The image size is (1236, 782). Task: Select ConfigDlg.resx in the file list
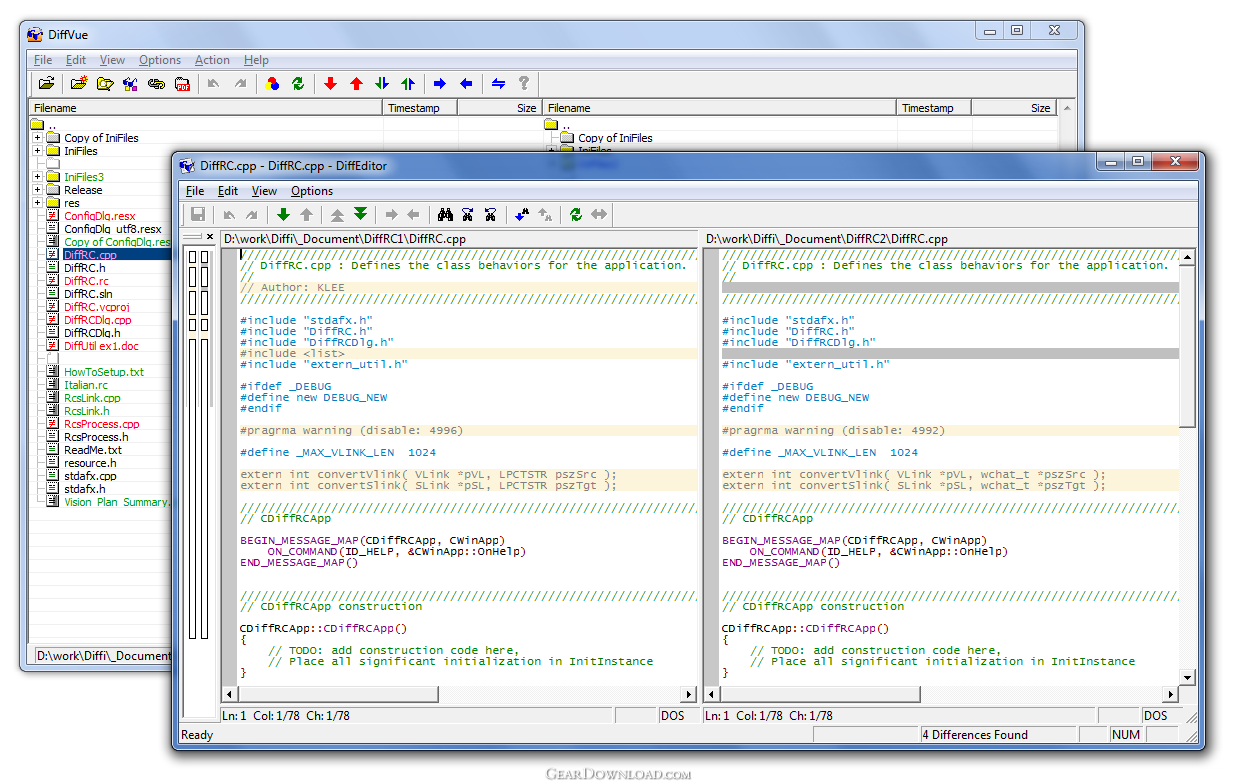pyautogui.click(x=99, y=216)
